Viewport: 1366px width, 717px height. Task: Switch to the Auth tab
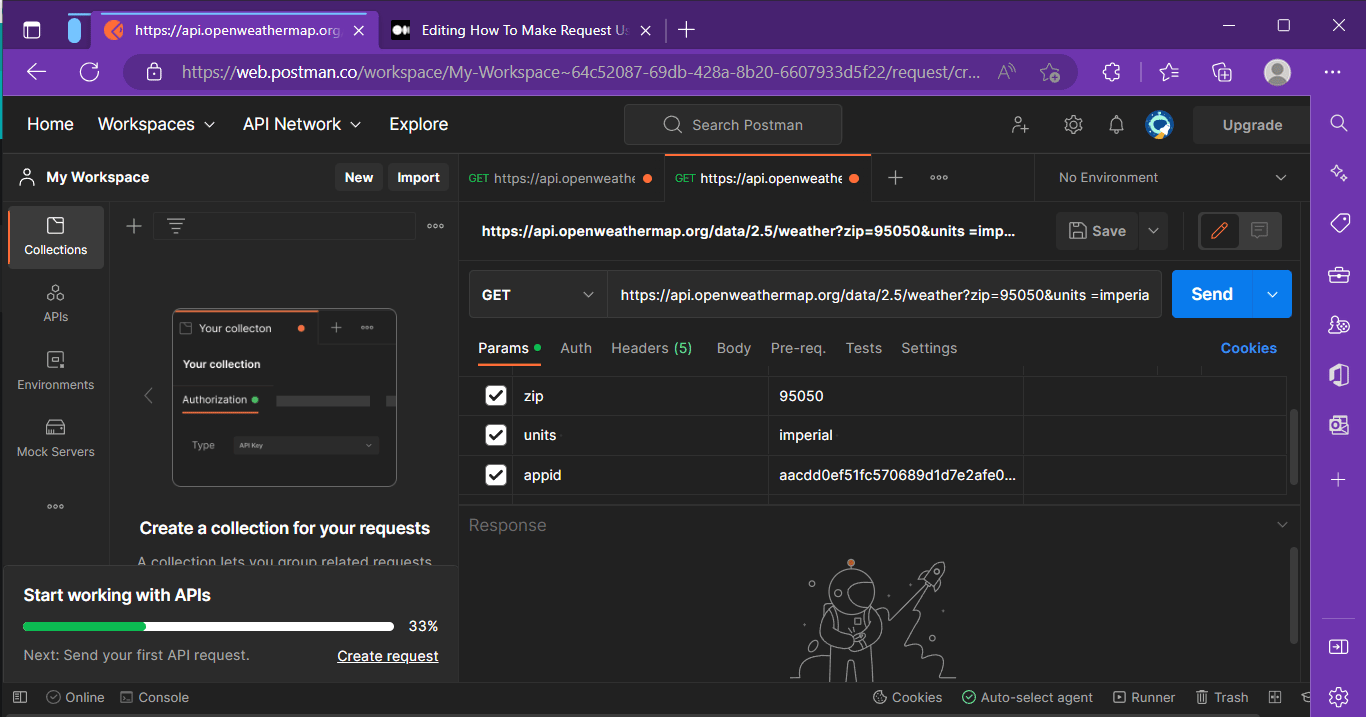point(576,348)
